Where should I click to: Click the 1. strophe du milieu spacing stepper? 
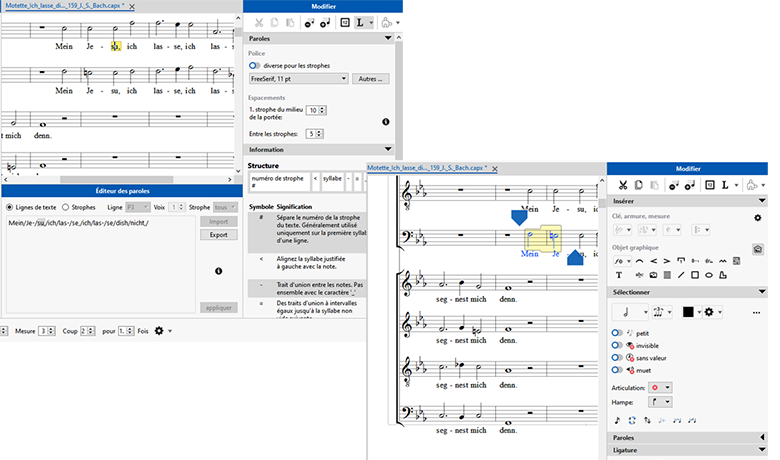tap(316, 110)
